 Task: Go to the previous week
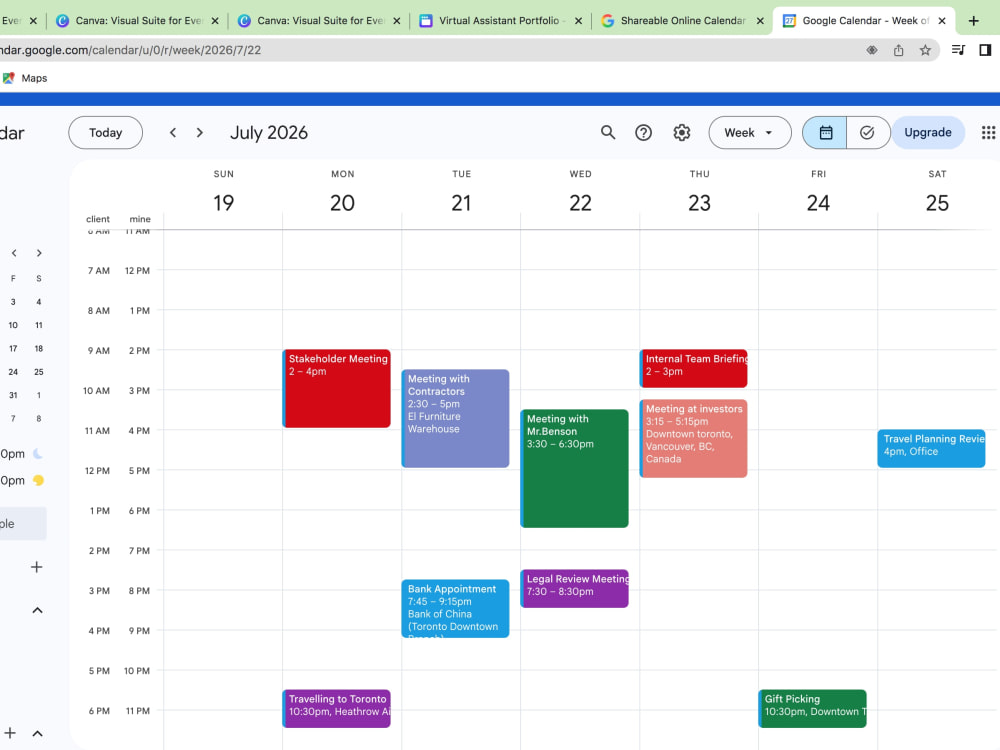(173, 133)
